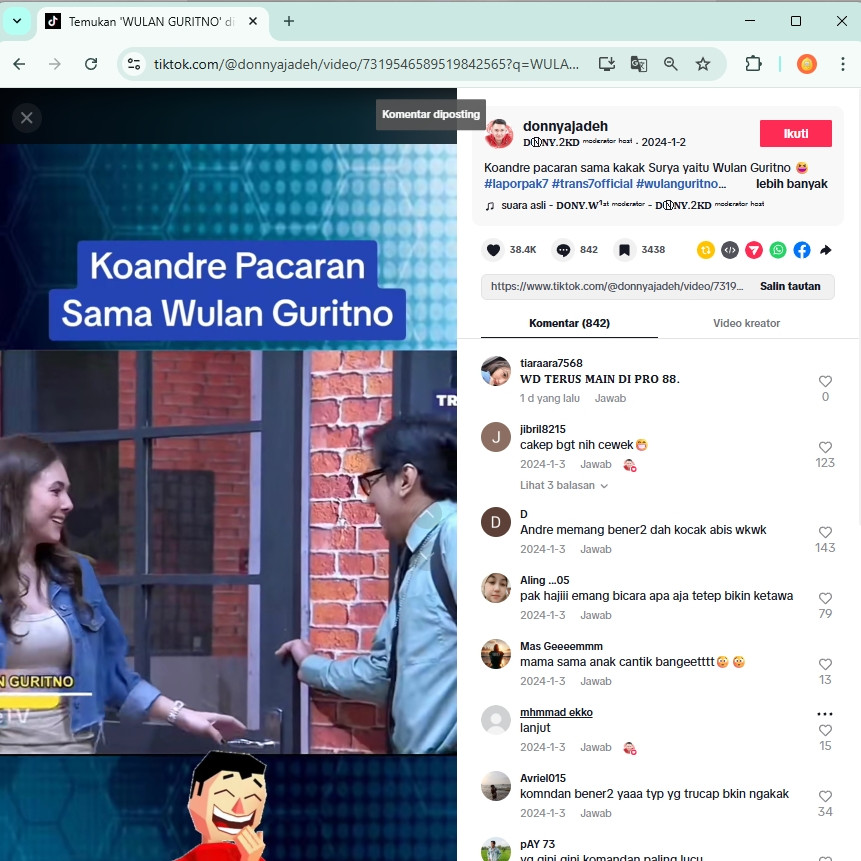Click Jawab under jibril8215's comment

tap(596, 464)
